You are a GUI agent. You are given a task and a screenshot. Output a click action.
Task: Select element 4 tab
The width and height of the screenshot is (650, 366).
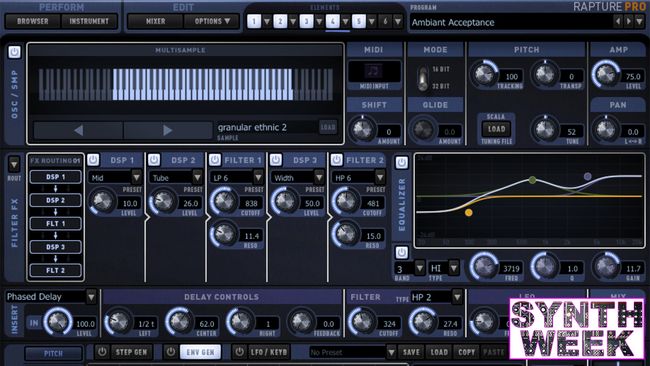pos(332,21)
